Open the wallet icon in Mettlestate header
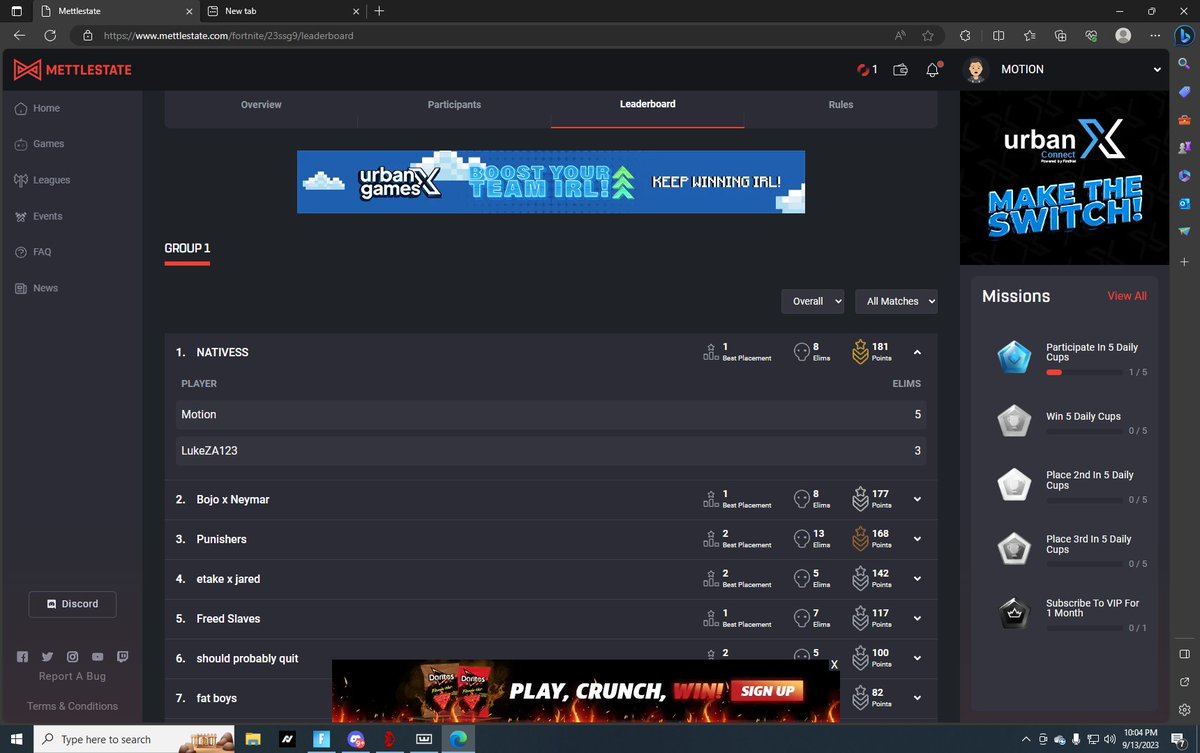1200x753 pixels. [x=901, y=70]
